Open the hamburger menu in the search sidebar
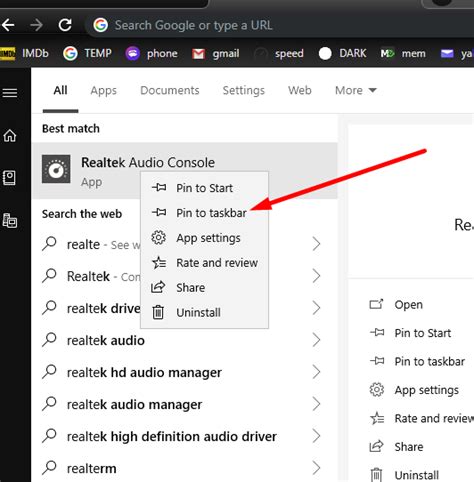The image size is (474, 482). [10, 93]
